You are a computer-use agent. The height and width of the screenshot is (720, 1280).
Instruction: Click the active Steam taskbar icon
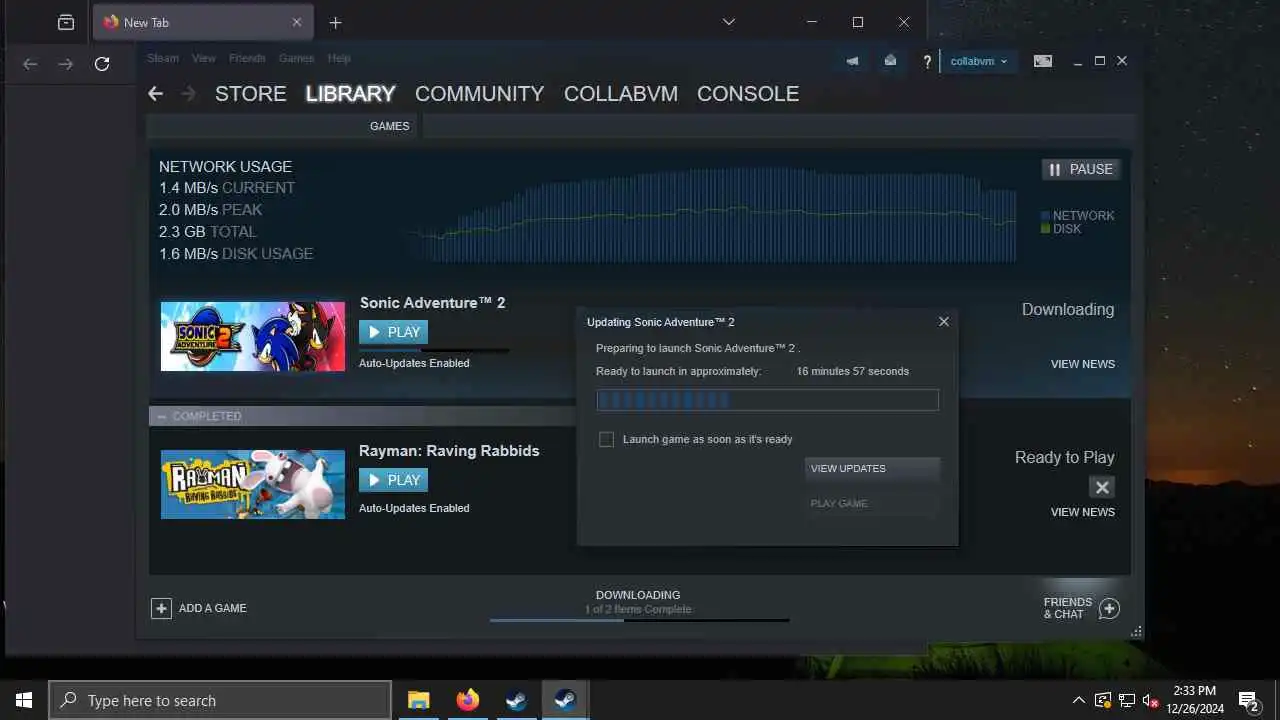point(565,700)
